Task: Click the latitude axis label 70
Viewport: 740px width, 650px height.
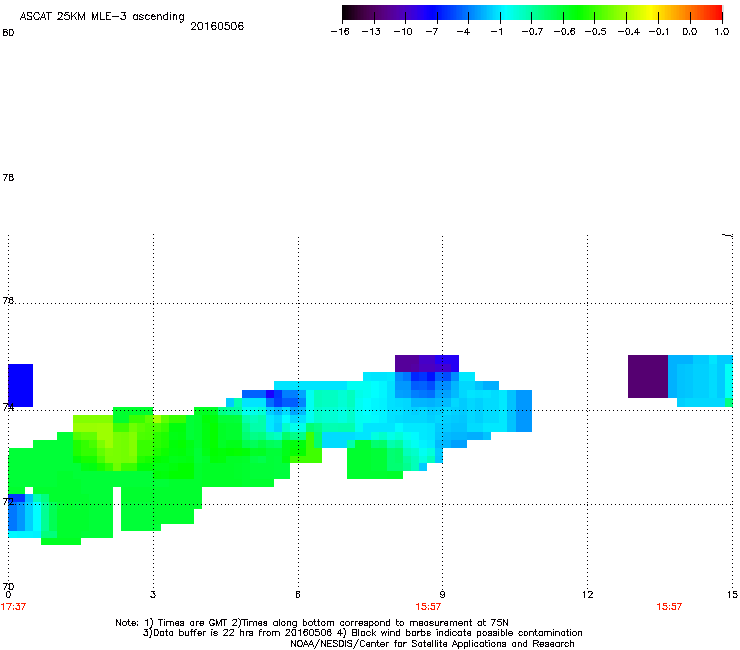Action: (8, 586)
